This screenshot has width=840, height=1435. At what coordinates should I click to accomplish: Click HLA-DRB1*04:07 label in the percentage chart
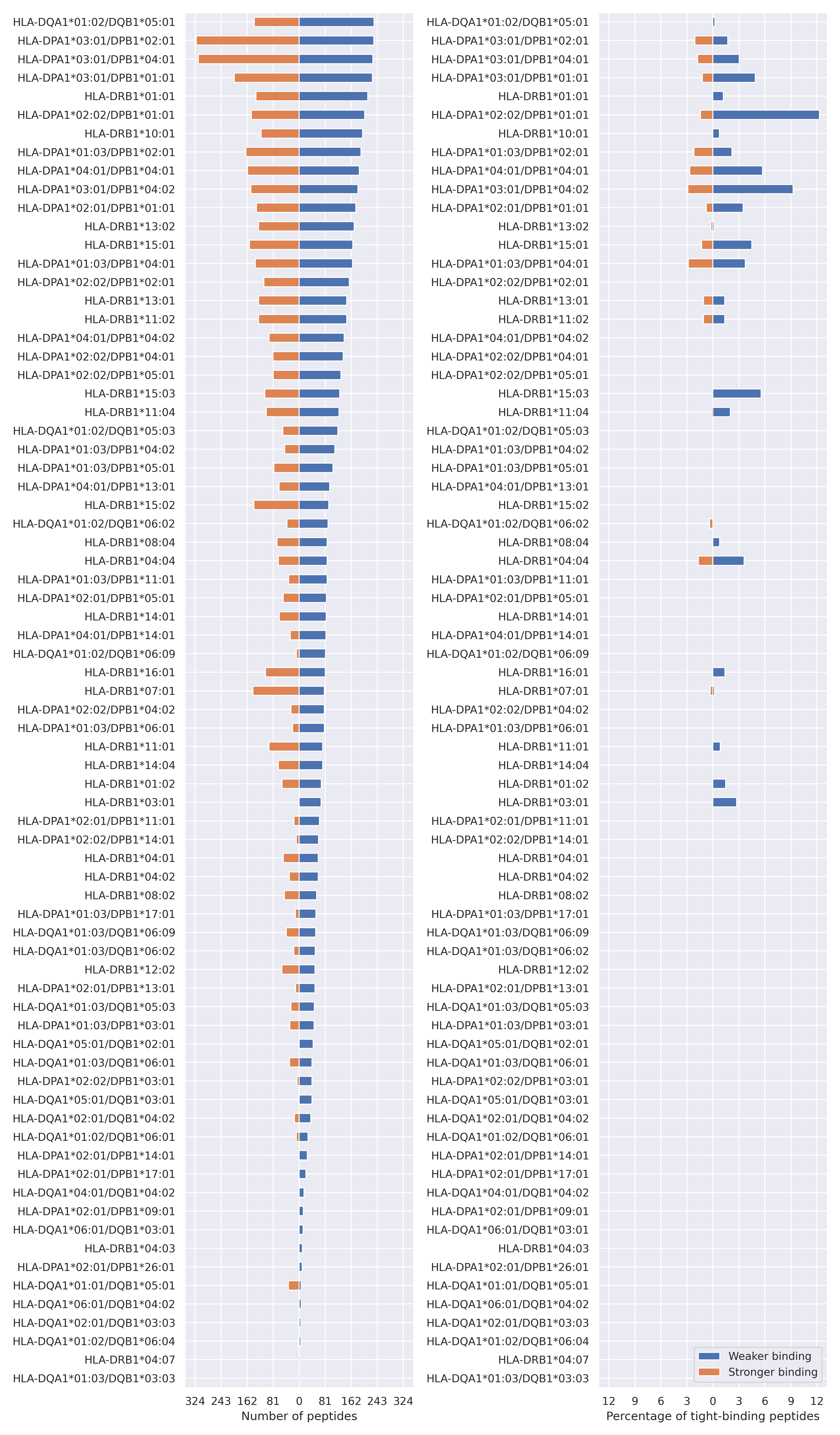543,1360
